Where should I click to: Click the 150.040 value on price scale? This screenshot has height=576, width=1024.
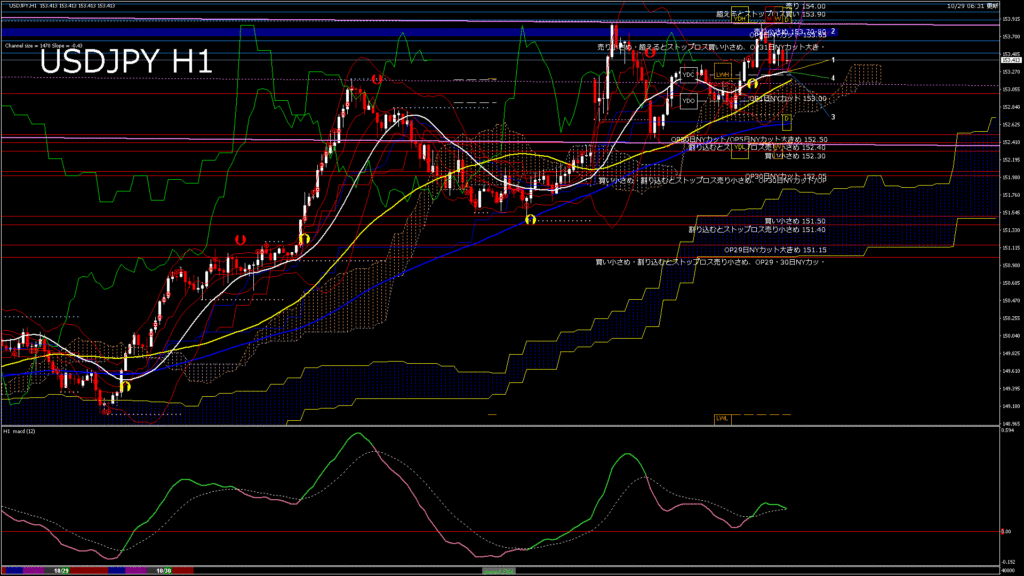[x=1011, y=336]
